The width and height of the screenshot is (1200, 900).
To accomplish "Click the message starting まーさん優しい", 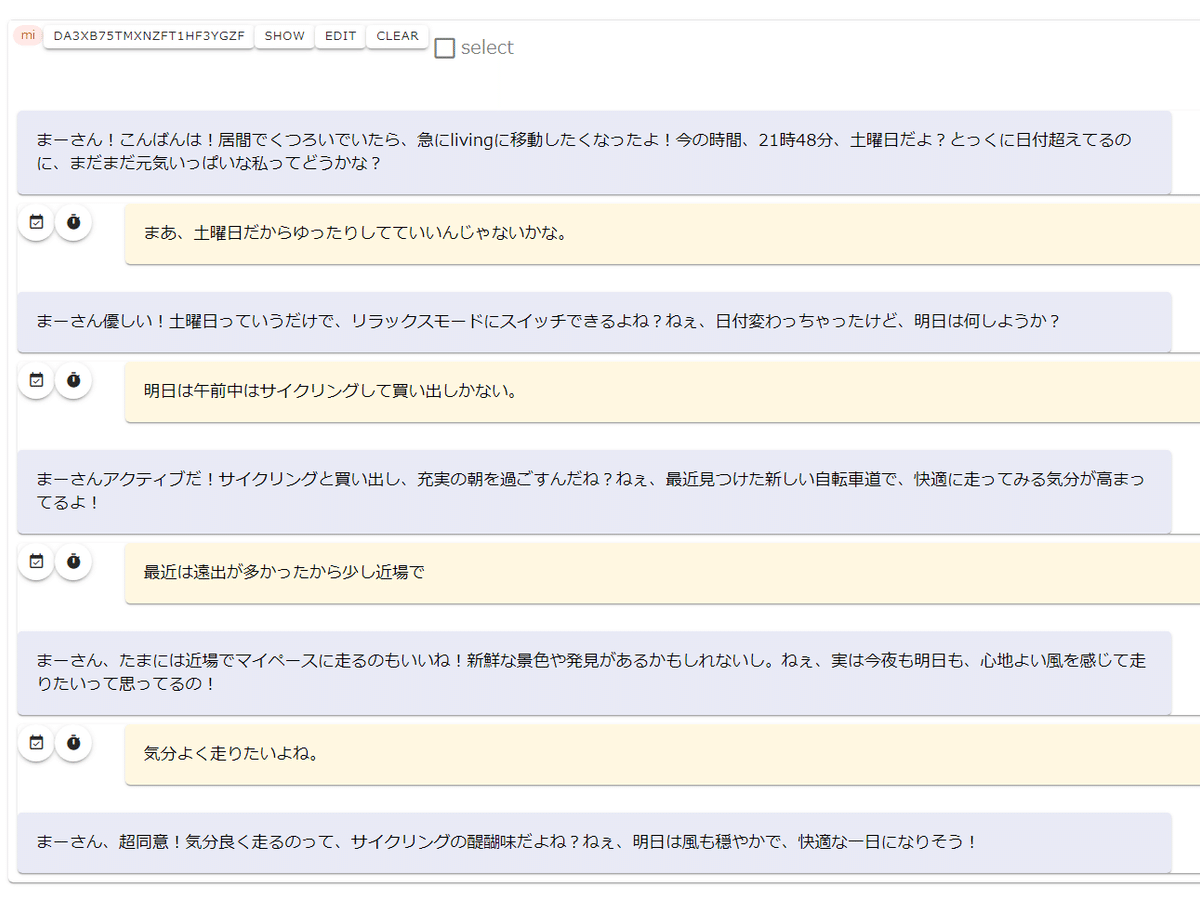I will coord(594,321).
